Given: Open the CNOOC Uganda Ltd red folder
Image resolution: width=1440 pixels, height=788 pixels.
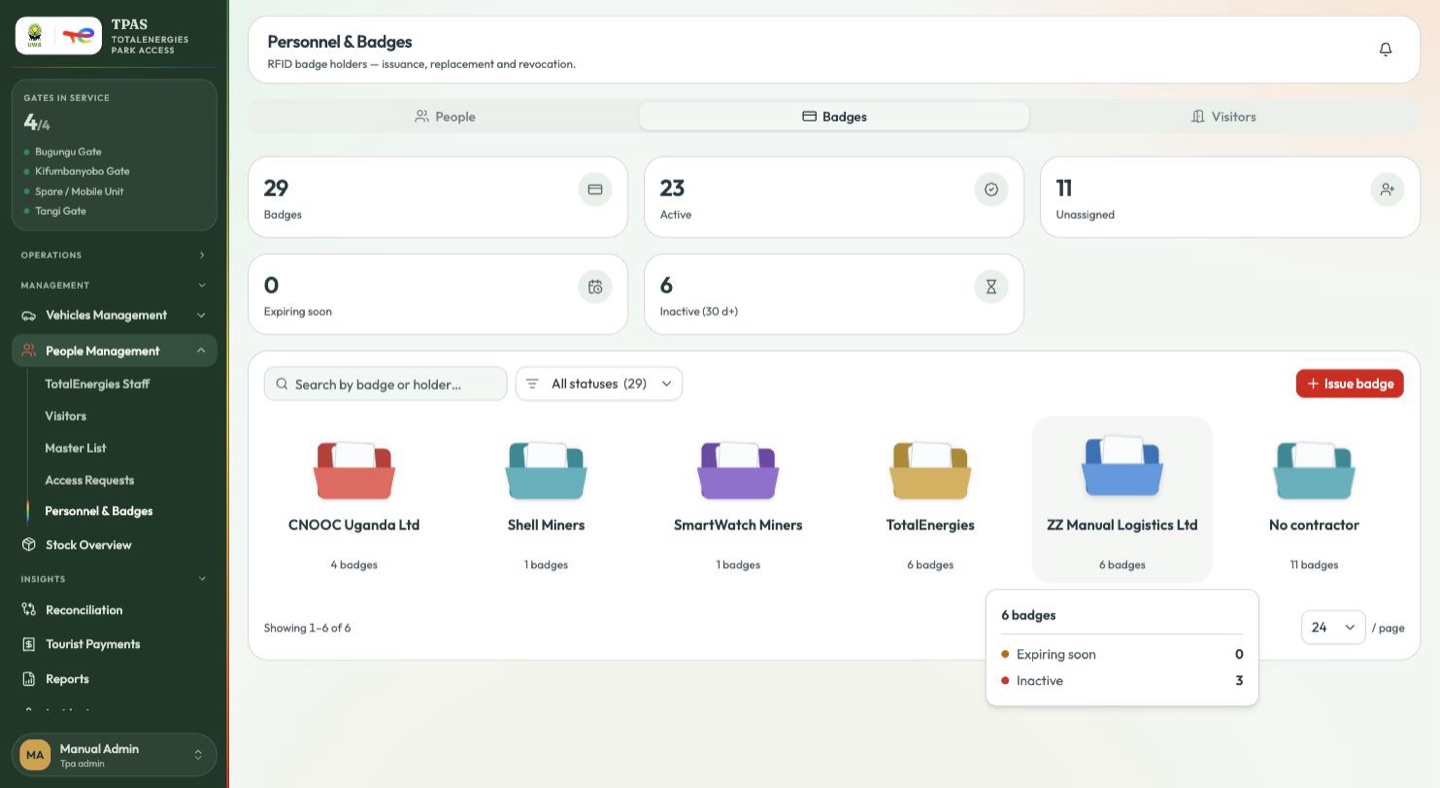Looking at the screenshot, I should click(354, 470).
